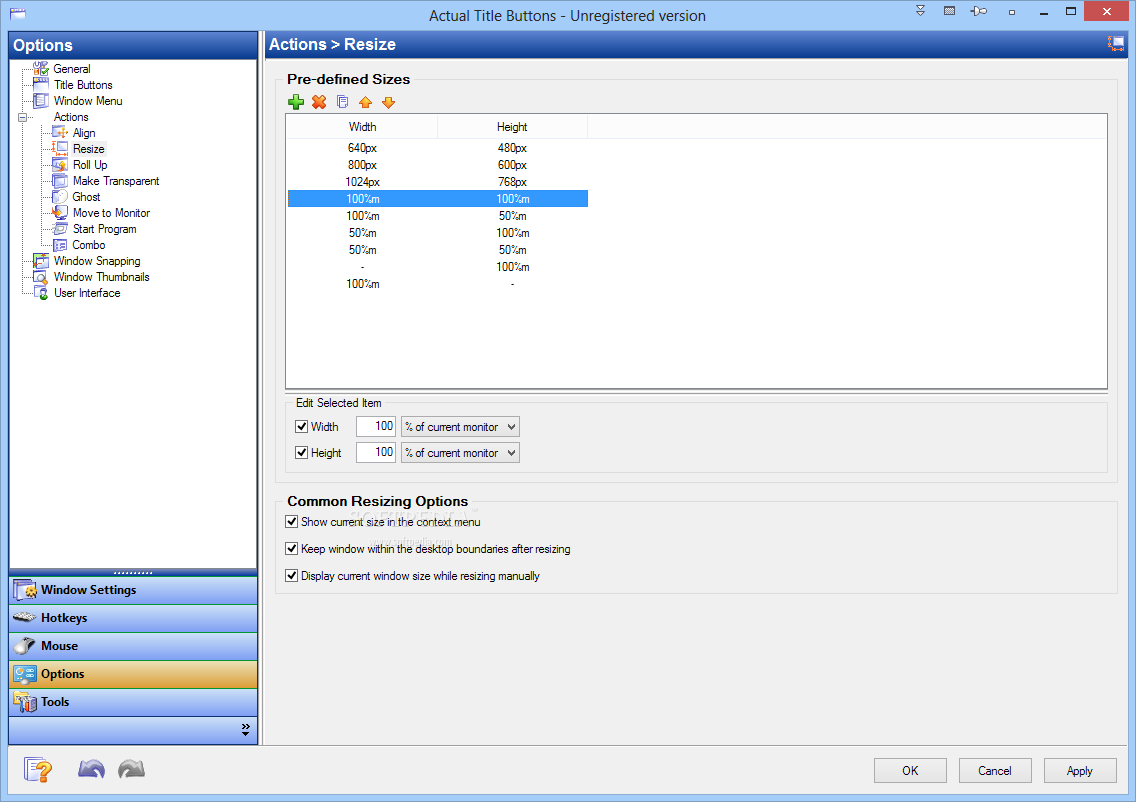1136x802 pixels.
Task: Copy the selected size item with the copy icon
Action: point(343,102)
